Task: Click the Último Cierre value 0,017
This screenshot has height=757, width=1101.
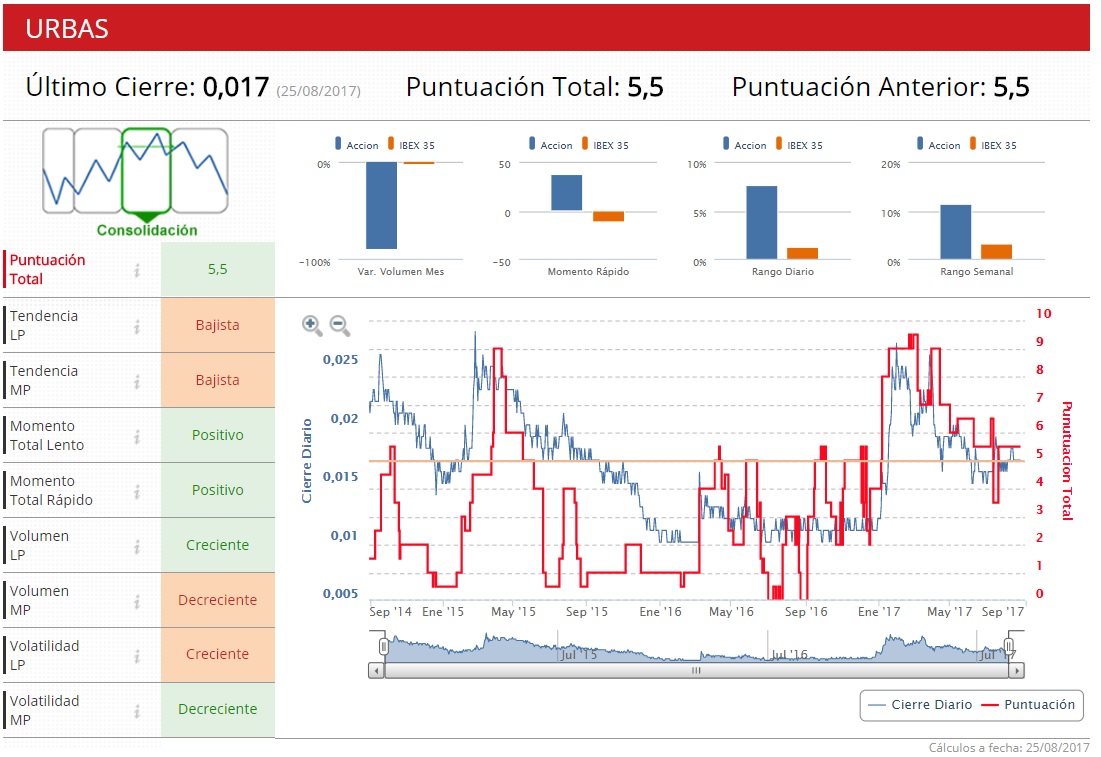Action: pyautogui.click(x=235, y=87)
